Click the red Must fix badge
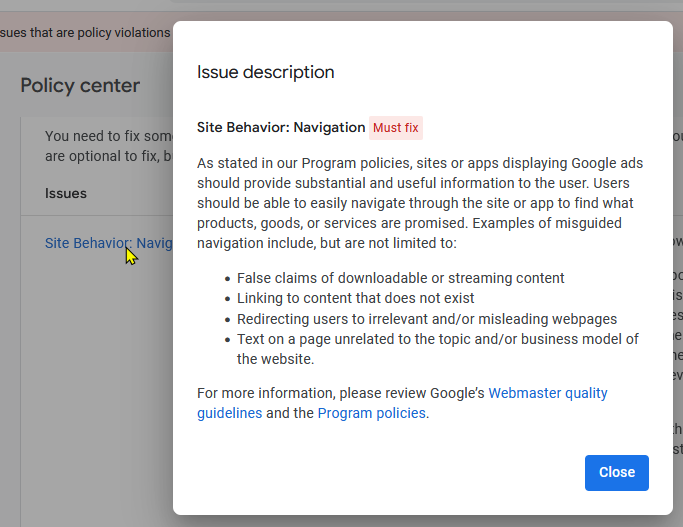 tap(396, 128)
